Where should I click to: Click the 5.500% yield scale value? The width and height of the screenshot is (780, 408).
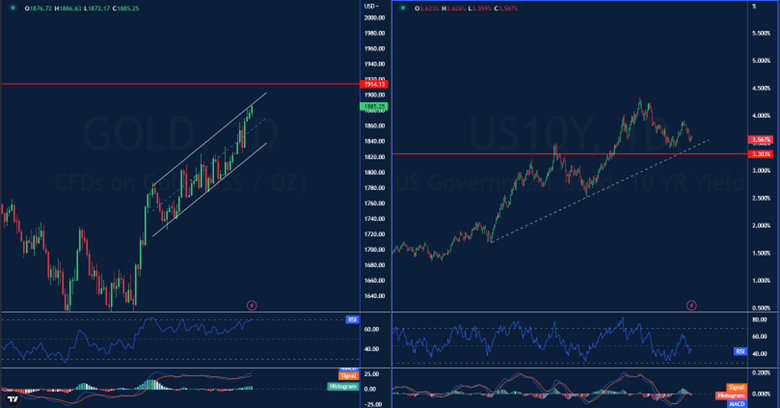(x=761, y=33)
